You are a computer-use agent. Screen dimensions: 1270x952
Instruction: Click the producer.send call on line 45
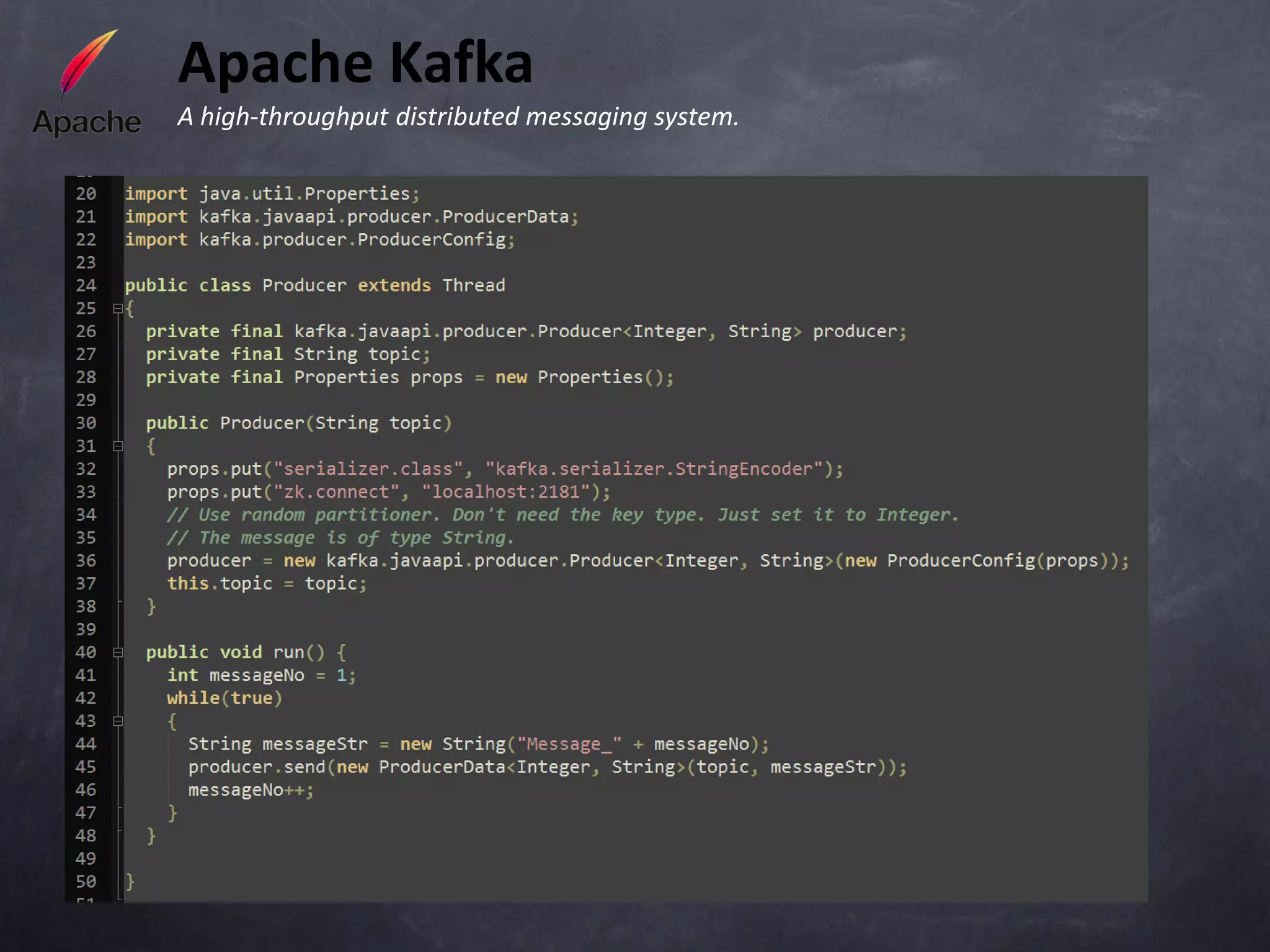coord(257,767)
